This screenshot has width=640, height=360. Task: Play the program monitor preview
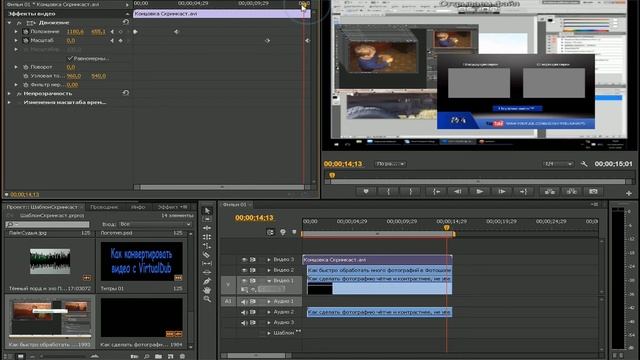tap(480, 191)
